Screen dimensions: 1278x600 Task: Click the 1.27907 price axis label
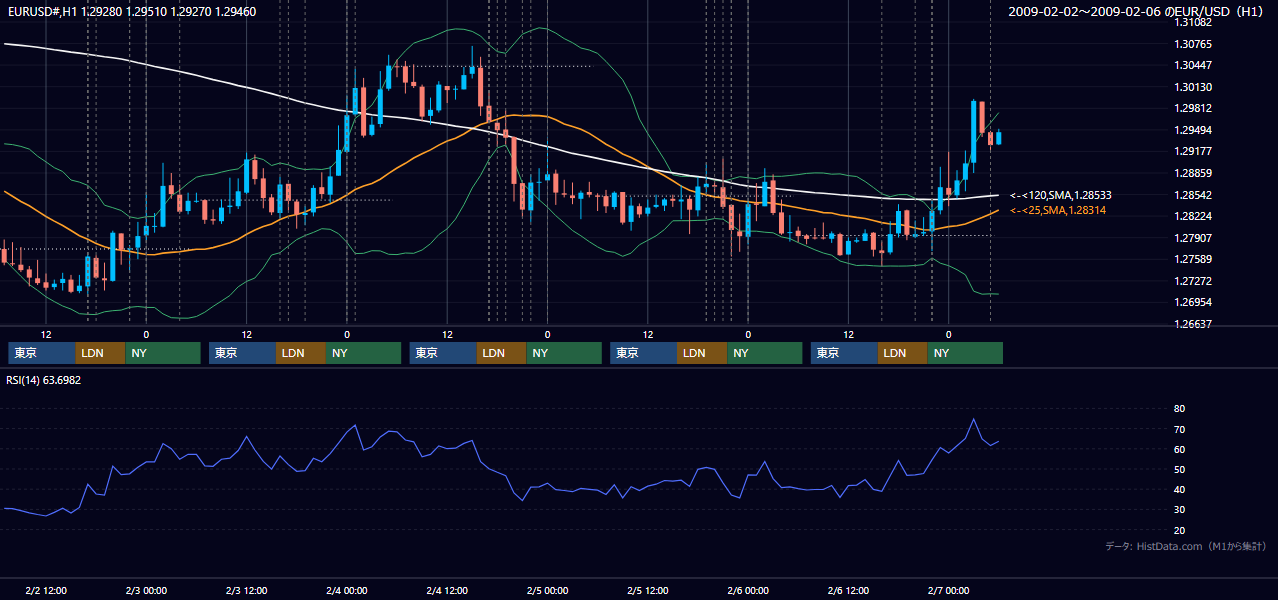point(1193,238)
